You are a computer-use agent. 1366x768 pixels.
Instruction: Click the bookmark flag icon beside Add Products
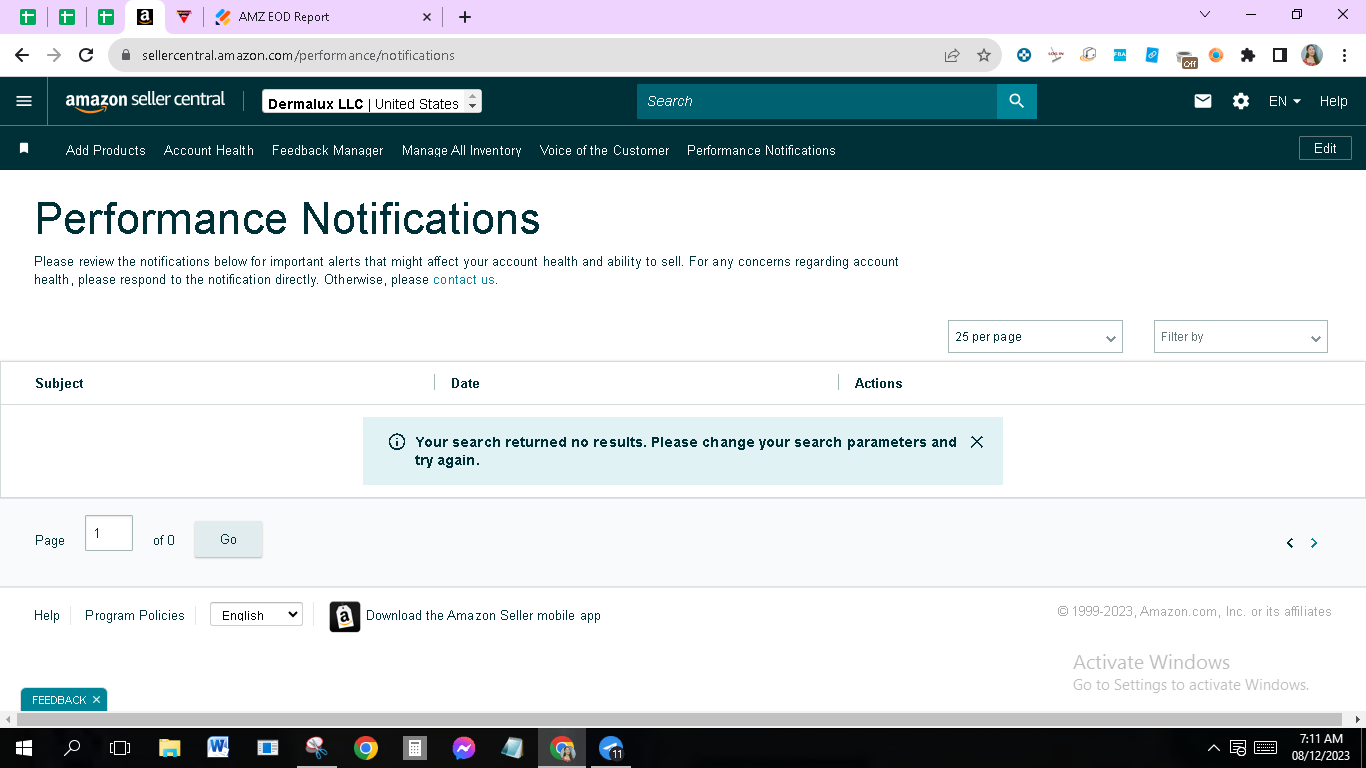pyautogui.click(x=25, y=149)
